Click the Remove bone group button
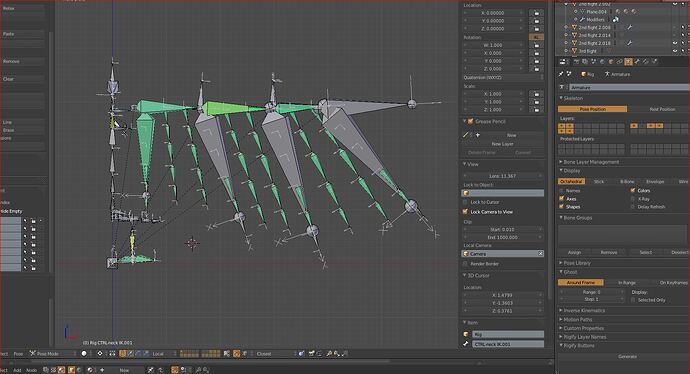This screenshot has height=374, width=690. (609, 252)
